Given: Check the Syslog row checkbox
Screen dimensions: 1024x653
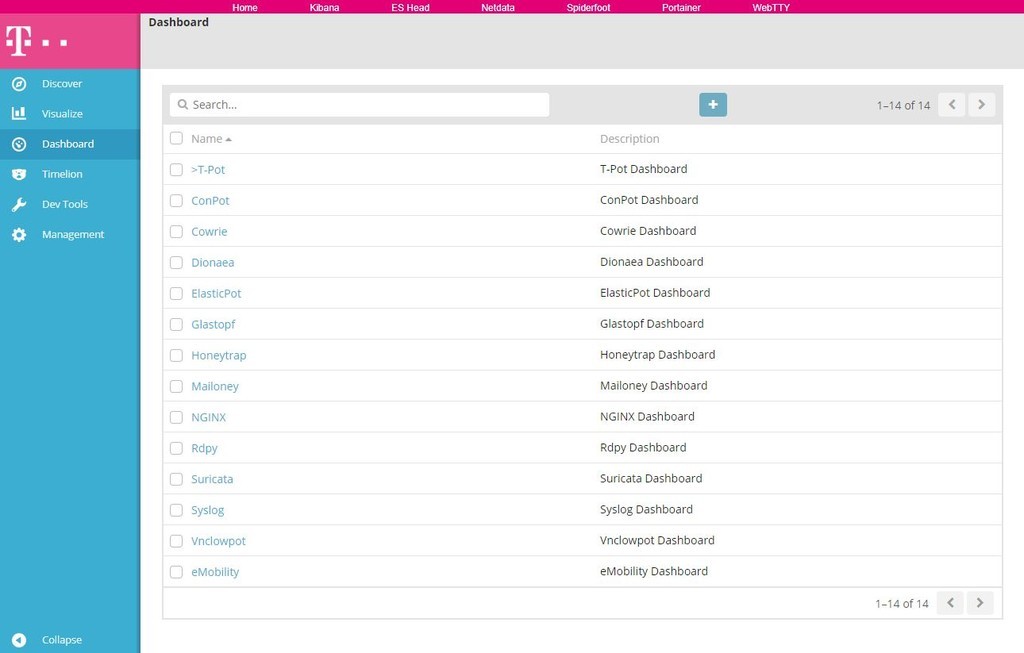Looking at the screenshot, I should 176,510.
